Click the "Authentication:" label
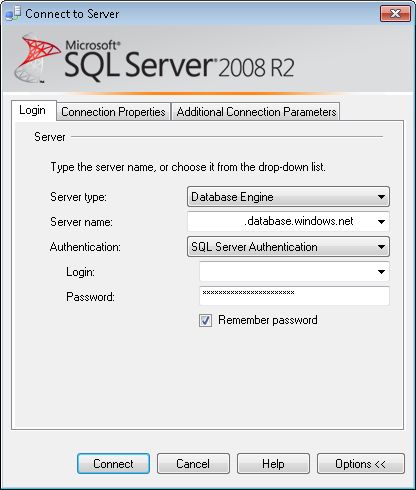 (85, 247)
